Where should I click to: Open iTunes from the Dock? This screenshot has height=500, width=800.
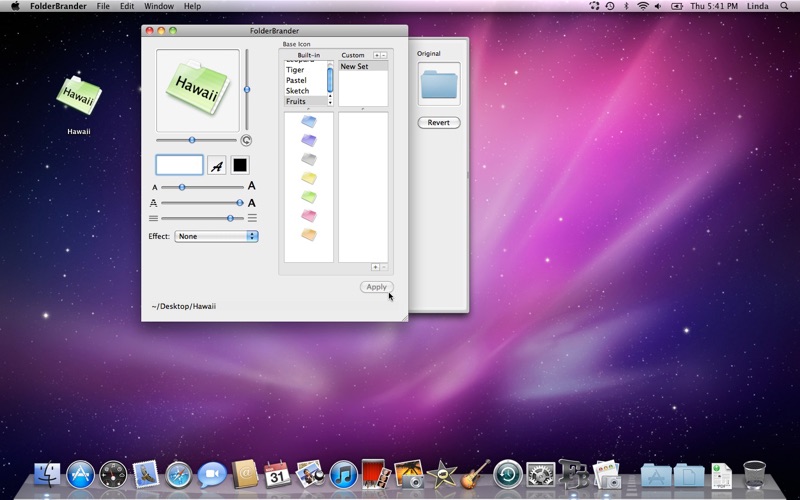343,474
